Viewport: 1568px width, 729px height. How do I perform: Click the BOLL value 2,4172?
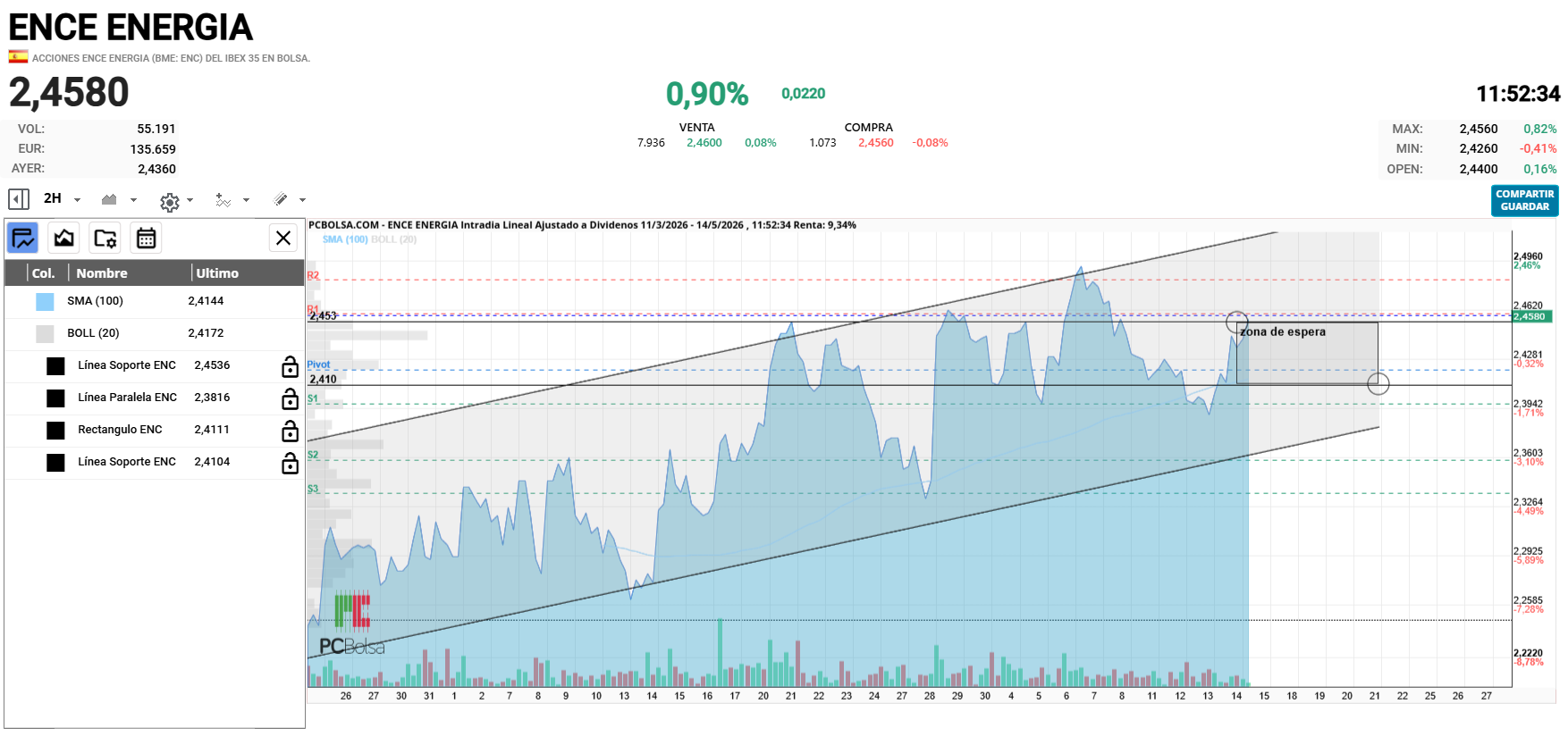click(x=206, y=333)
